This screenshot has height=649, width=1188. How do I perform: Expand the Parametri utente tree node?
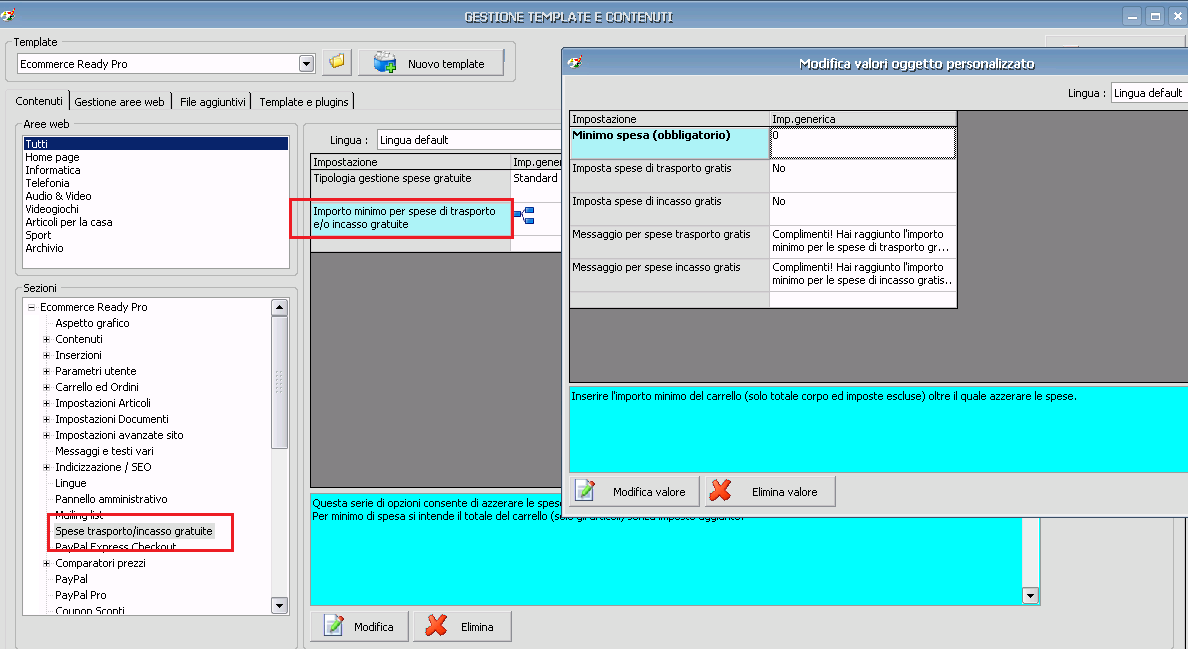tap(46, 371)
